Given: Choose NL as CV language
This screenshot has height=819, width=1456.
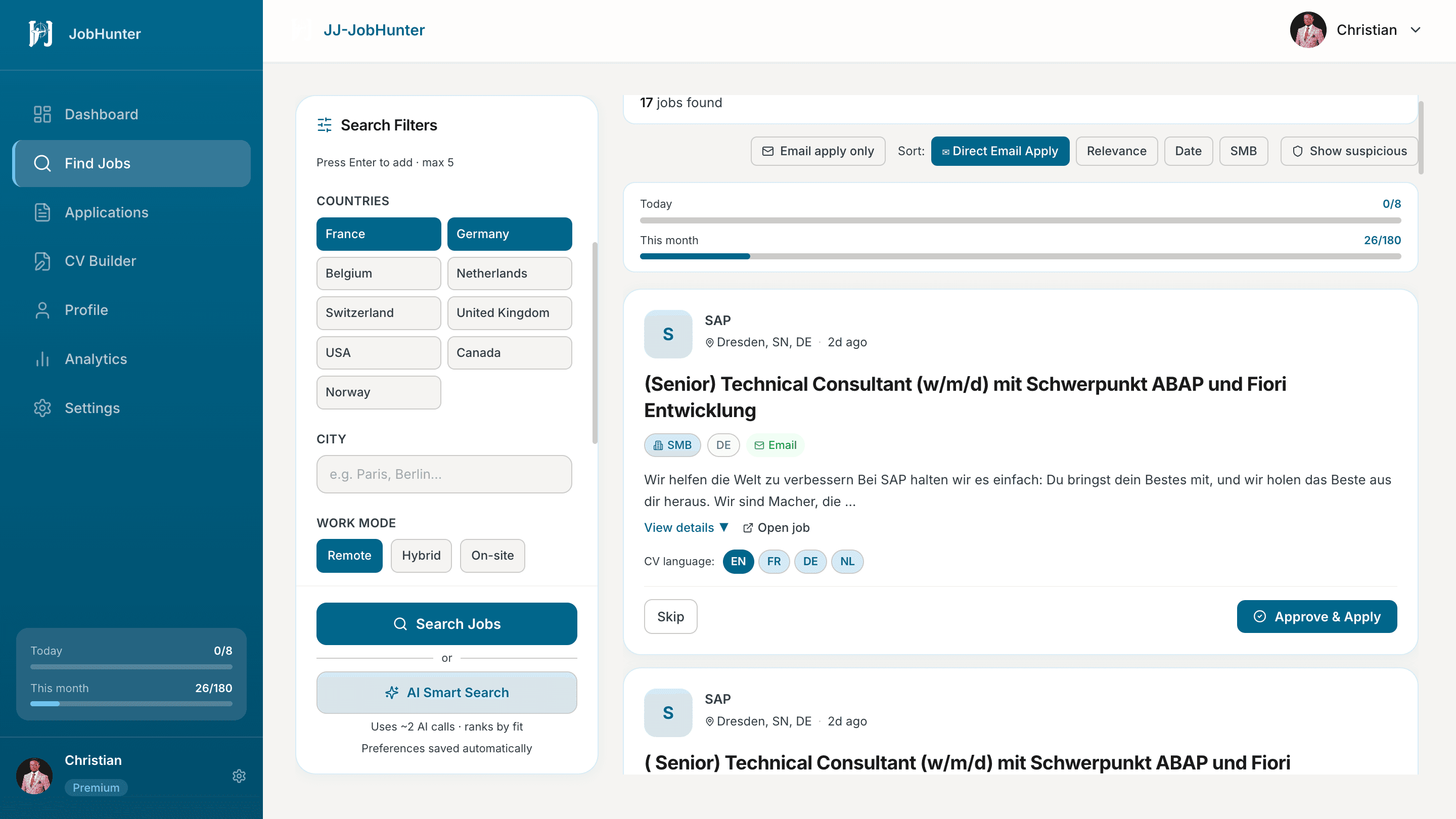Looking at the screenshot, I should point(847,561).
